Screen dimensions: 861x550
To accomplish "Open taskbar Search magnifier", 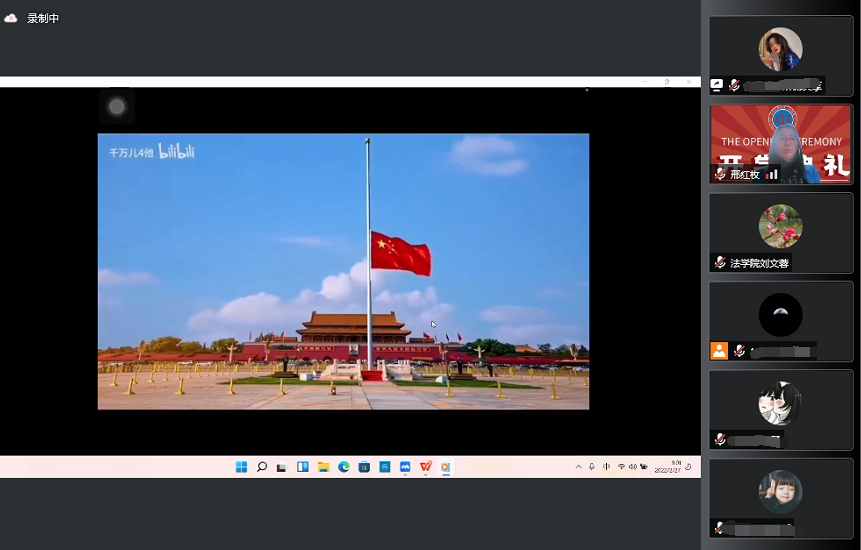I will coord(262,467).
